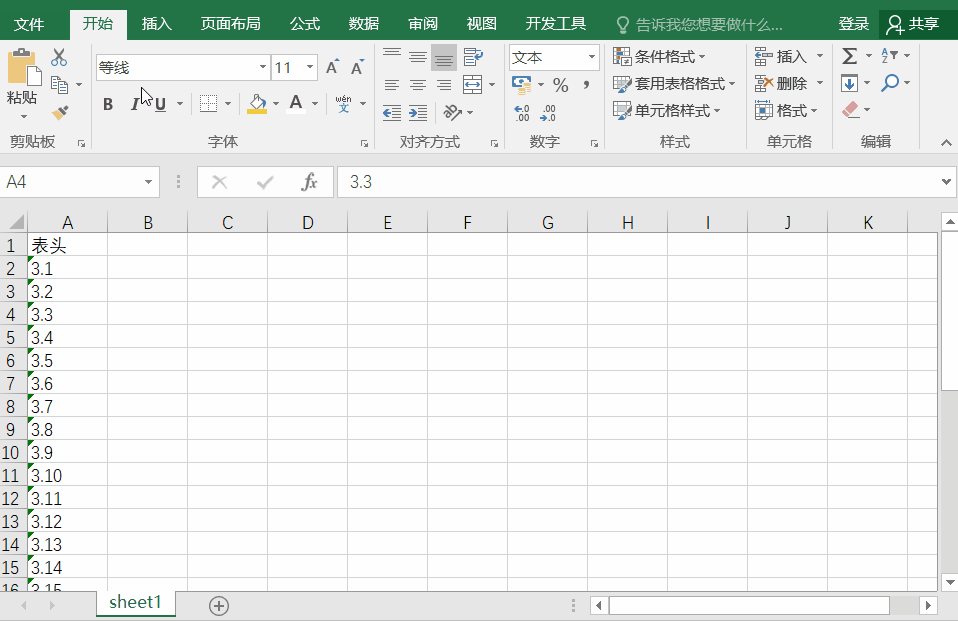Apply accounting number format icon

[522, 84]
